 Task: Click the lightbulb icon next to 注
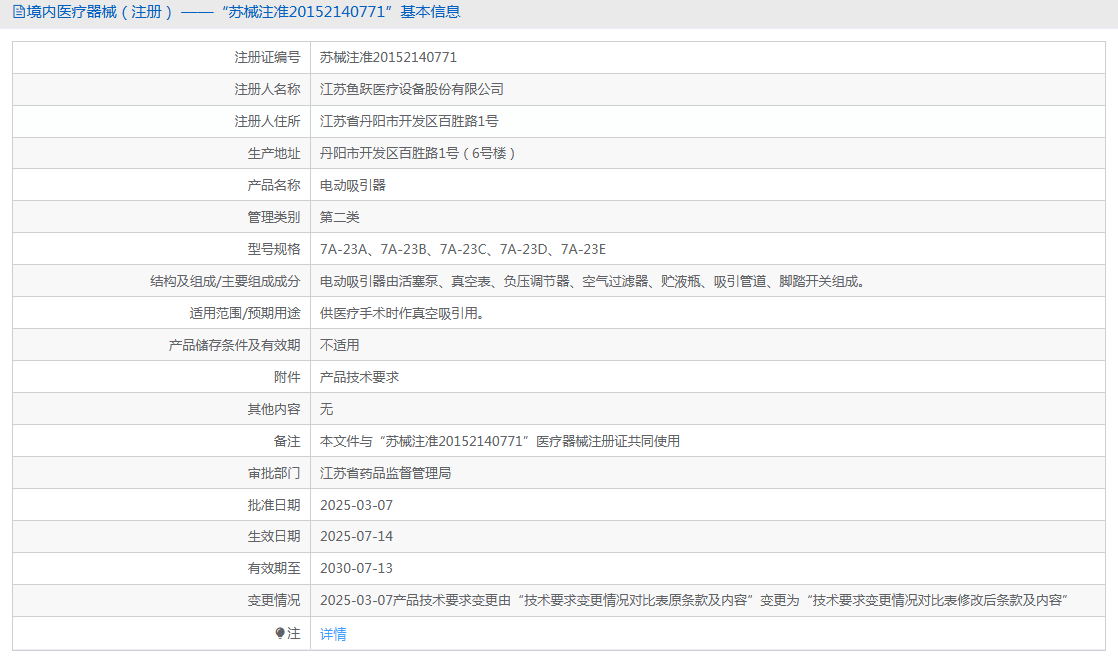coord(280,633)
